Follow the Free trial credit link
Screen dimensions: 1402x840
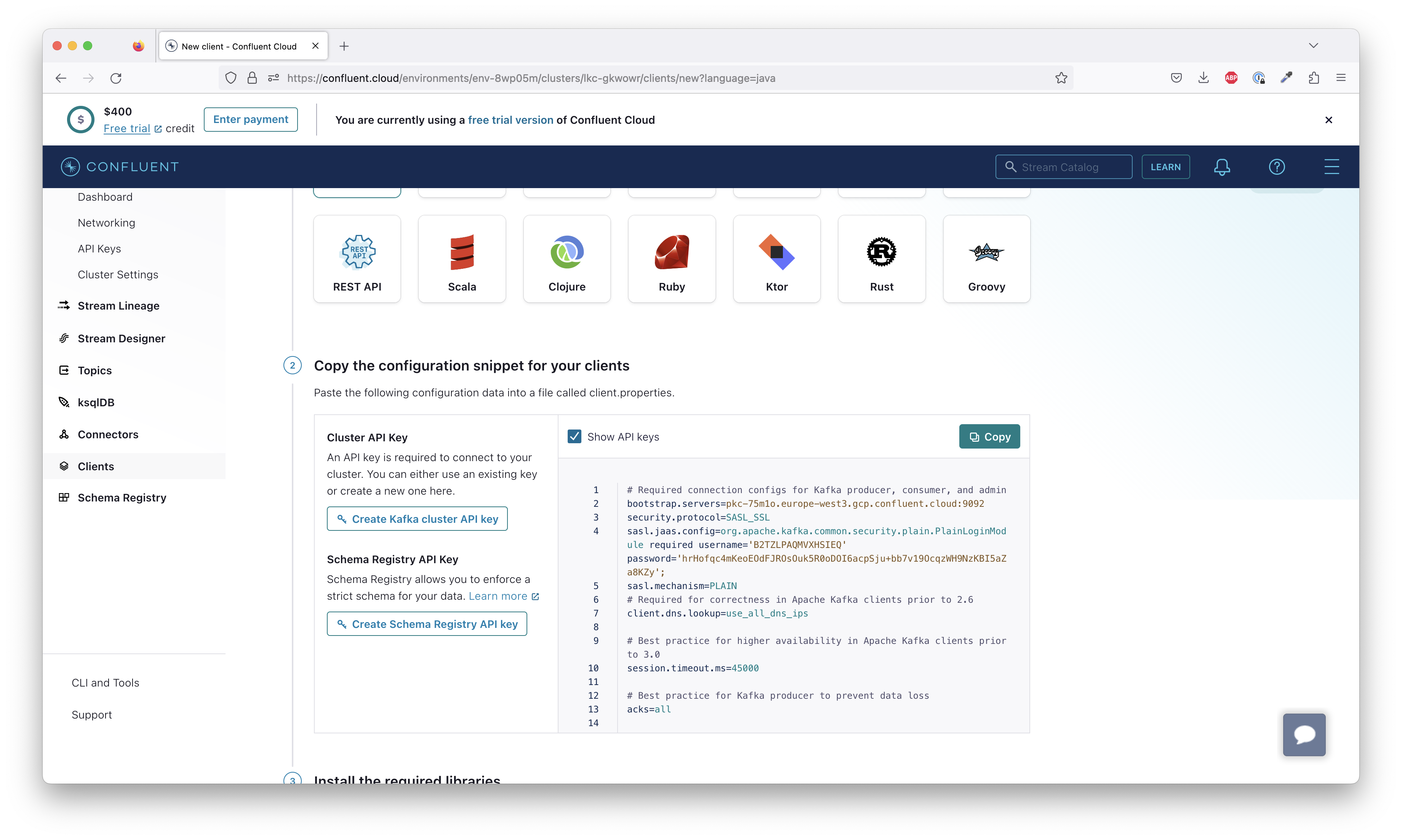tap(127, 128)
